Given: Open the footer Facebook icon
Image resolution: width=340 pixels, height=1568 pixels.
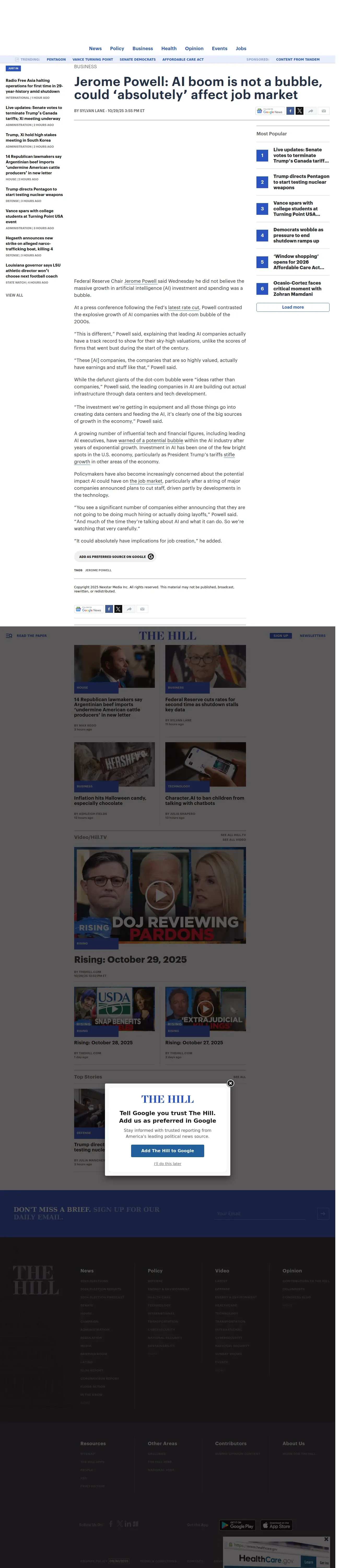Looking at the screenshot, I should coord(111,1524).
